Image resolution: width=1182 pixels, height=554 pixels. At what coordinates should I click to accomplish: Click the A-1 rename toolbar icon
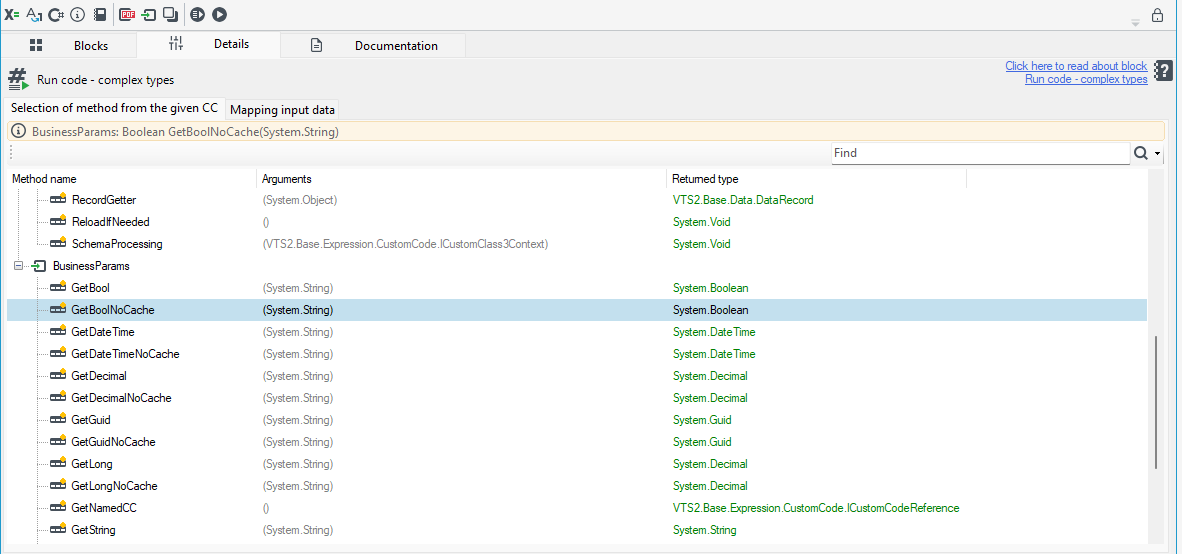(x=34, y=14)
